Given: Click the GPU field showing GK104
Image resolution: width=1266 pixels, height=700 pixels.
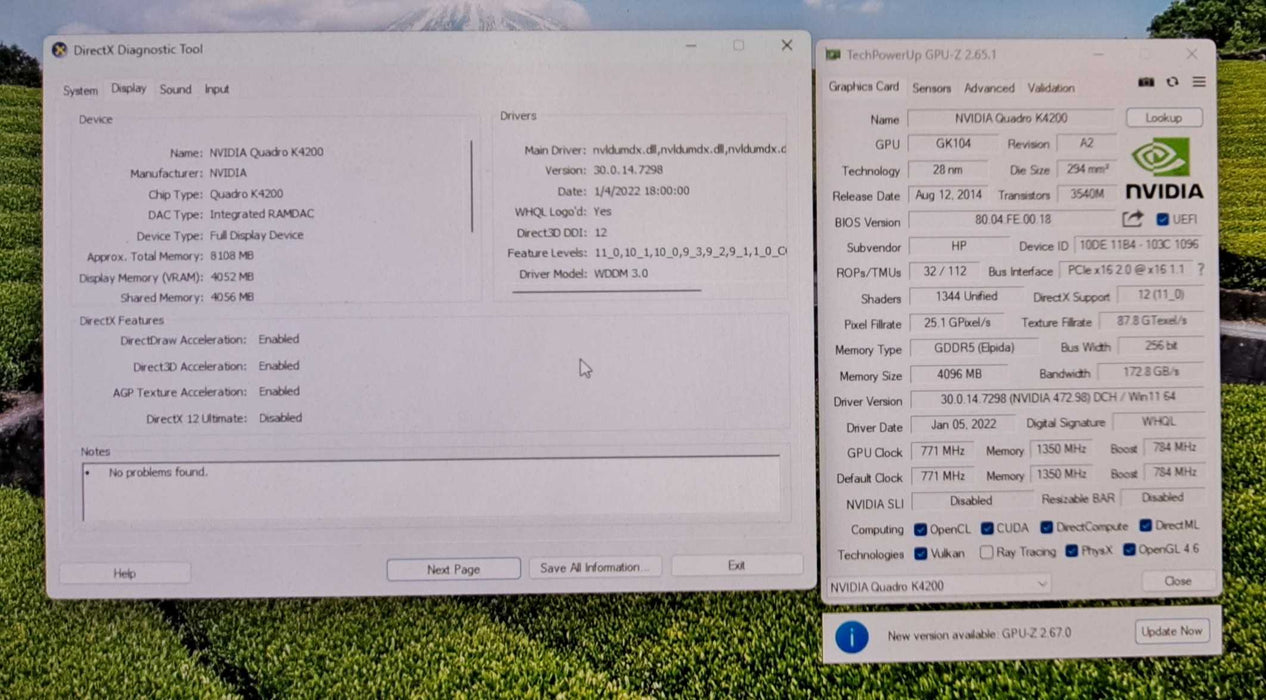Looking at the screenshot, I should (952, 143).
